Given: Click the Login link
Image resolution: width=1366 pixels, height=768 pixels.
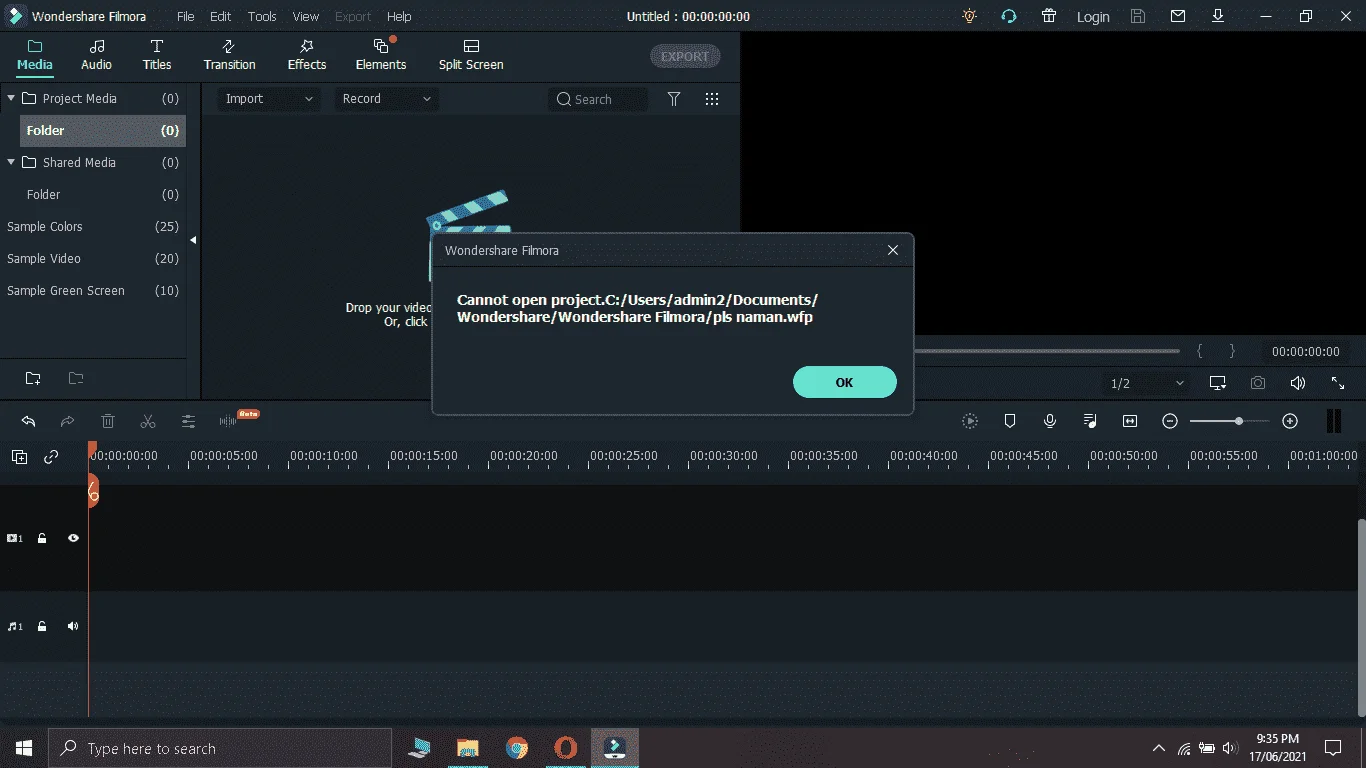Looking at the screenshot, I should (1093, 16).
